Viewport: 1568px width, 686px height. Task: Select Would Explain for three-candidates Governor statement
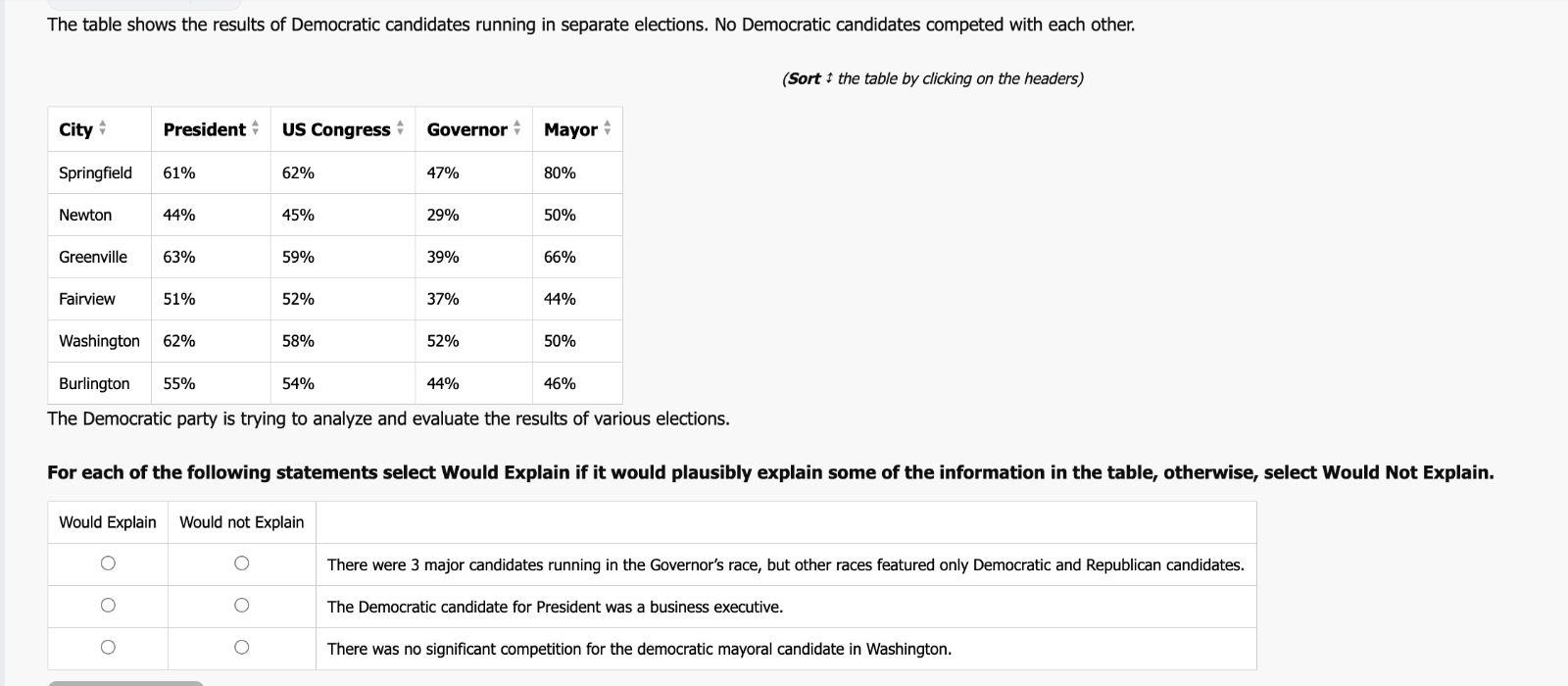(x=108, y=563)
